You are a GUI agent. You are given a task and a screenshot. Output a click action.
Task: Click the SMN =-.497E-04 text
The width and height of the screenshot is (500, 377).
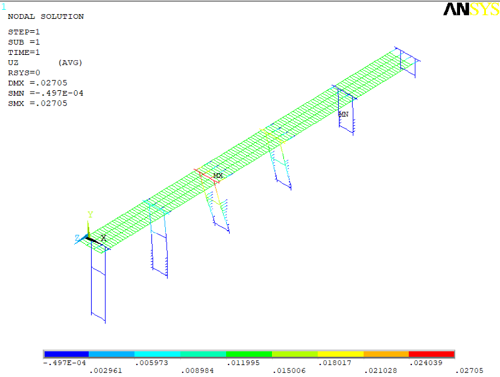tap(46, 93)
